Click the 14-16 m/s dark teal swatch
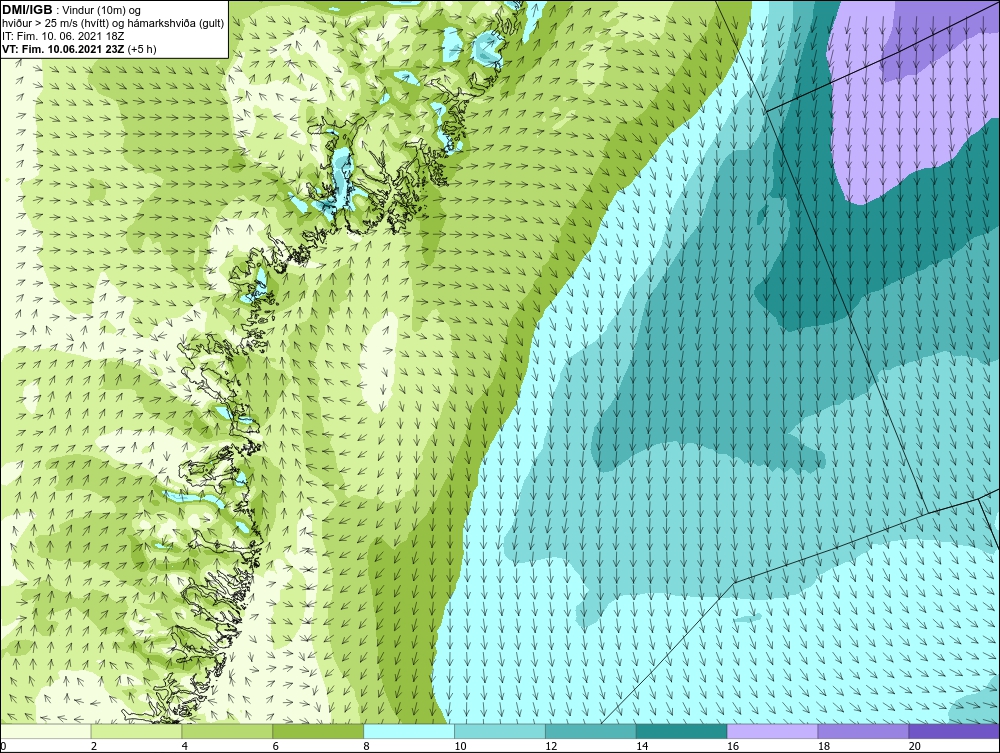1000x753 pixels. pos(682,731)
